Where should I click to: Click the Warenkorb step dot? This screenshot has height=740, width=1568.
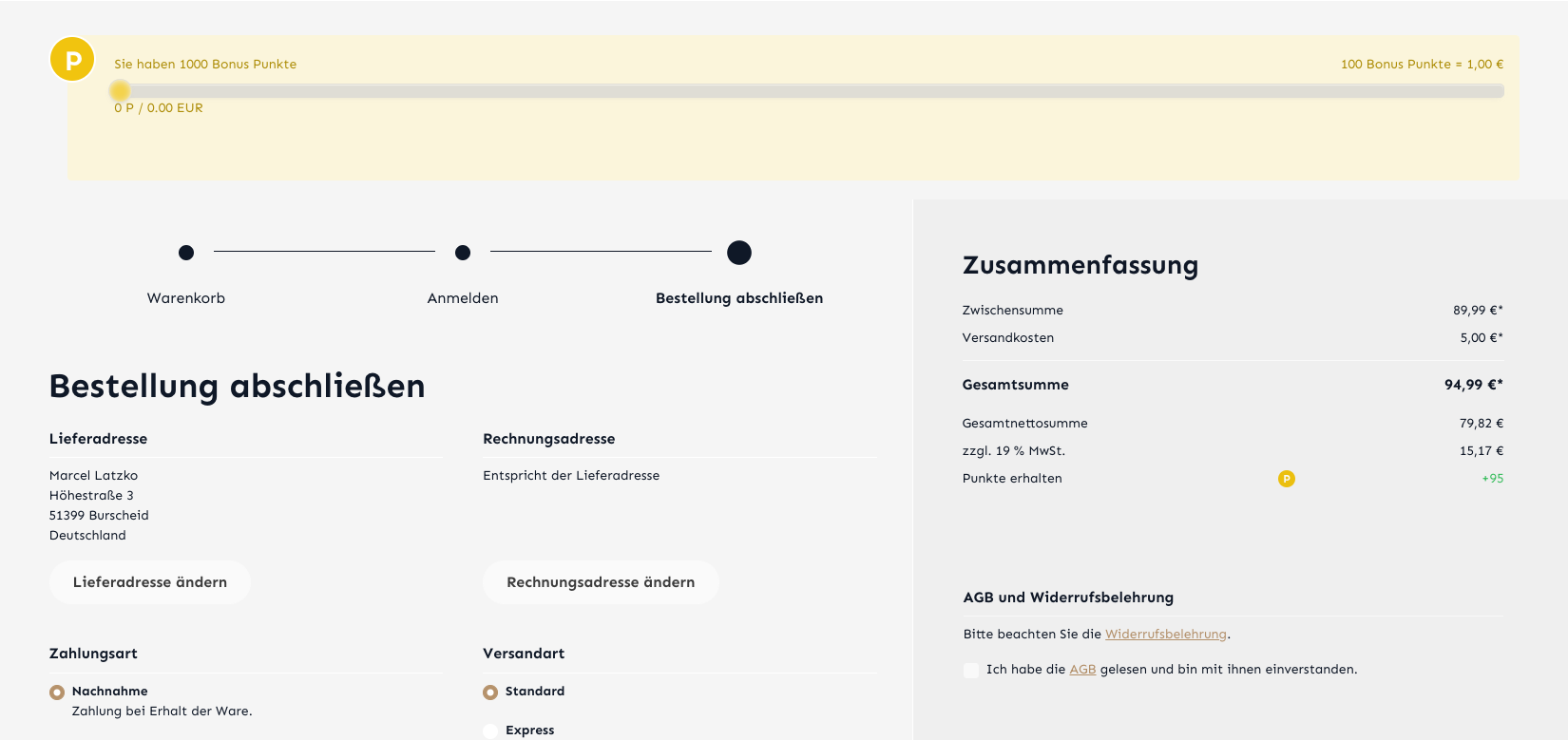tap(186, 253)
